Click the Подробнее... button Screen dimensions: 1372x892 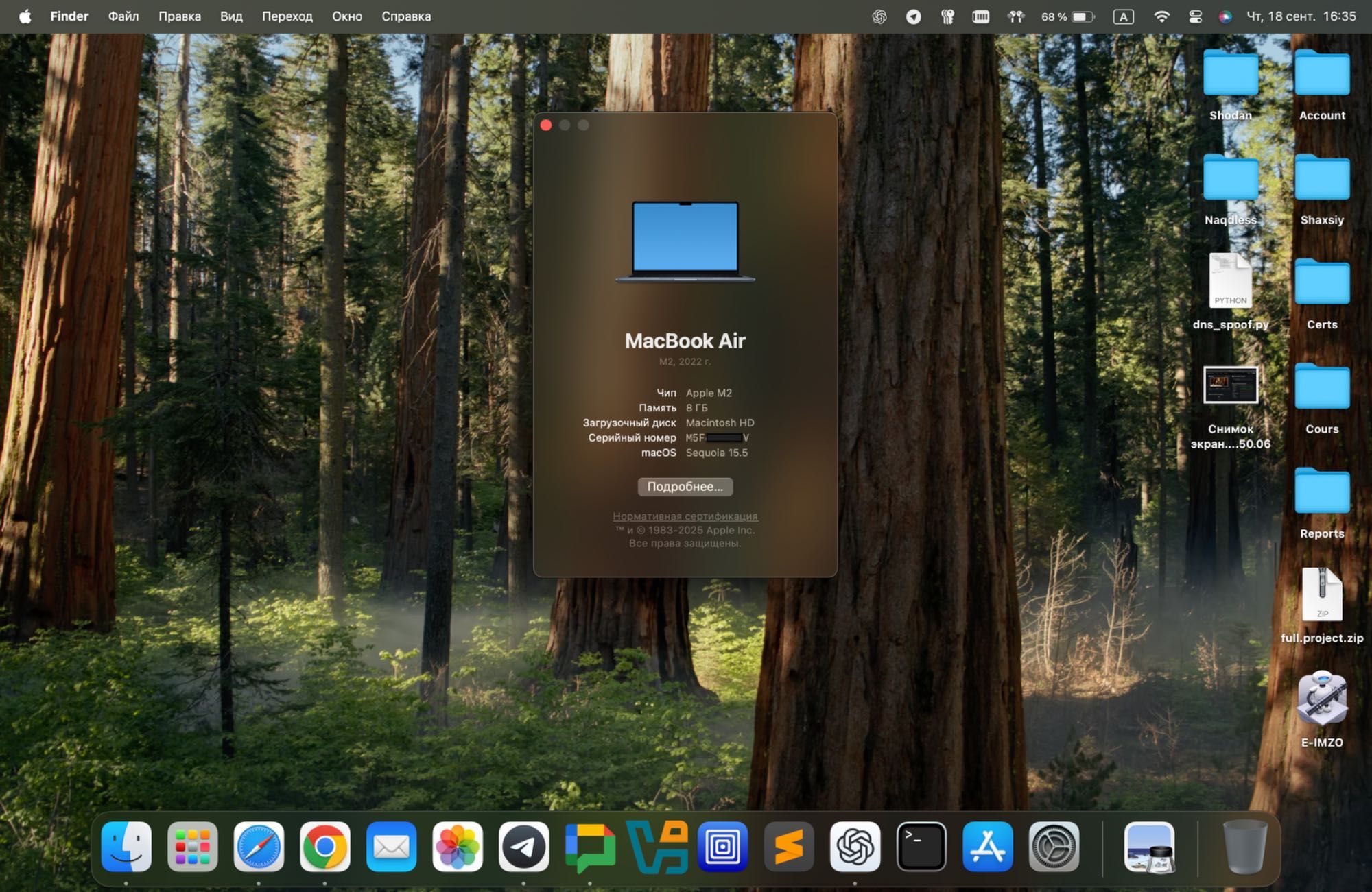coord(685,486)
